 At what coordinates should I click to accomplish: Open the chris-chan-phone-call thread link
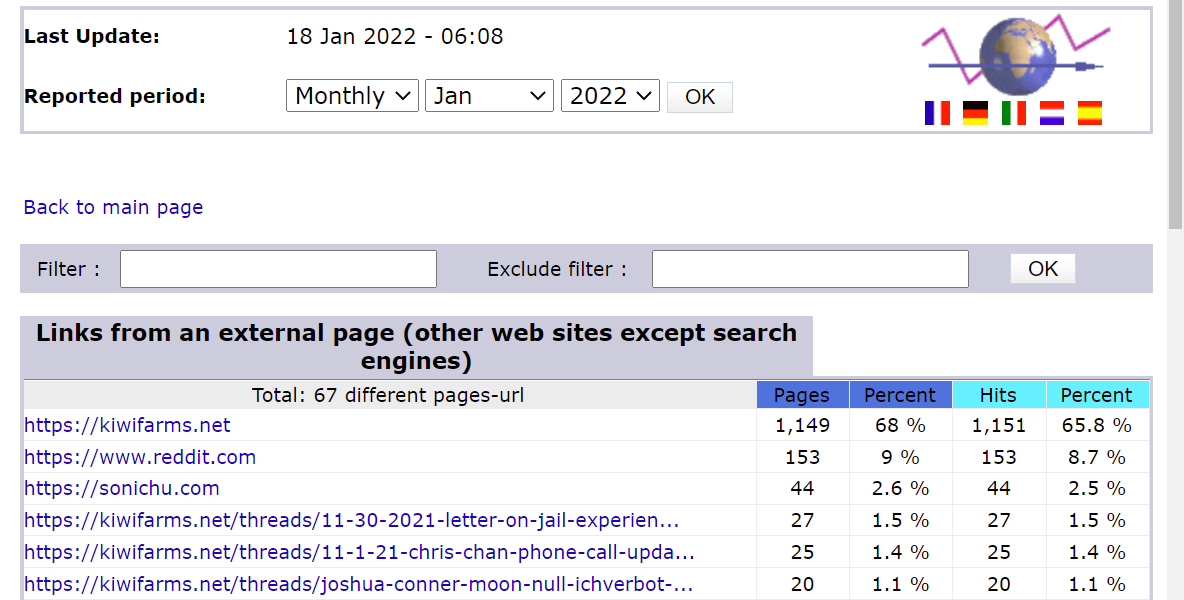pos(359,552)
